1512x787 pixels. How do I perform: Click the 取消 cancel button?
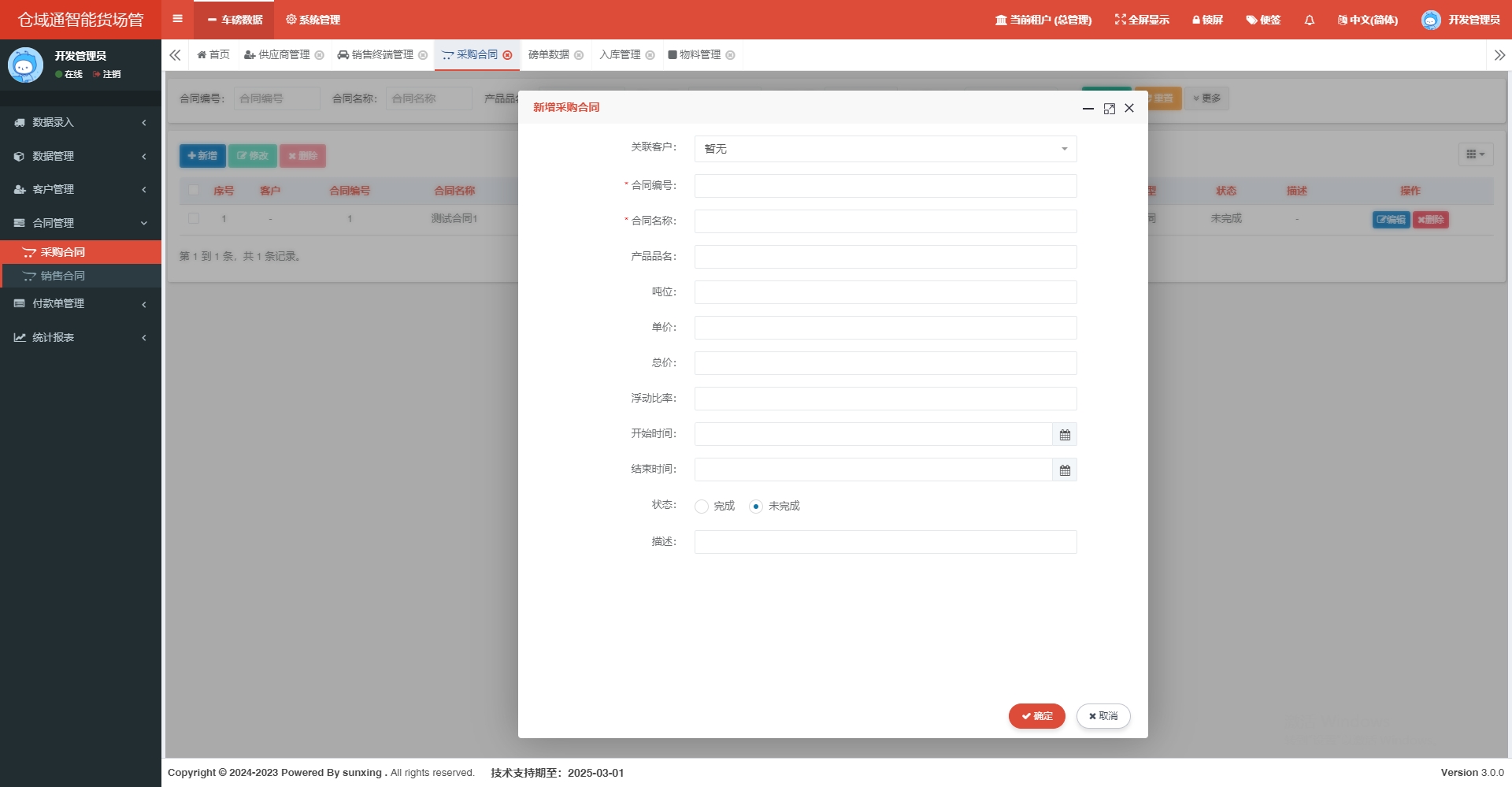pos(1103,716)
